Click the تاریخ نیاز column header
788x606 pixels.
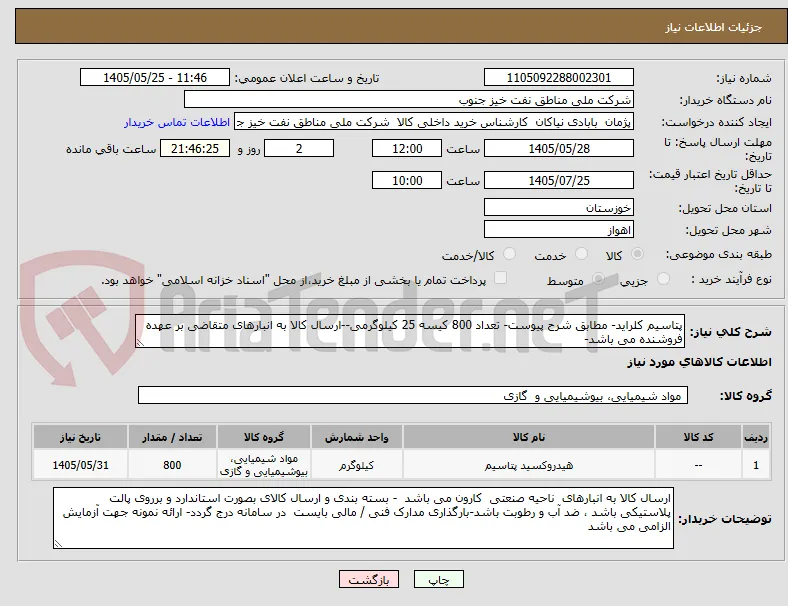point(80,437)
